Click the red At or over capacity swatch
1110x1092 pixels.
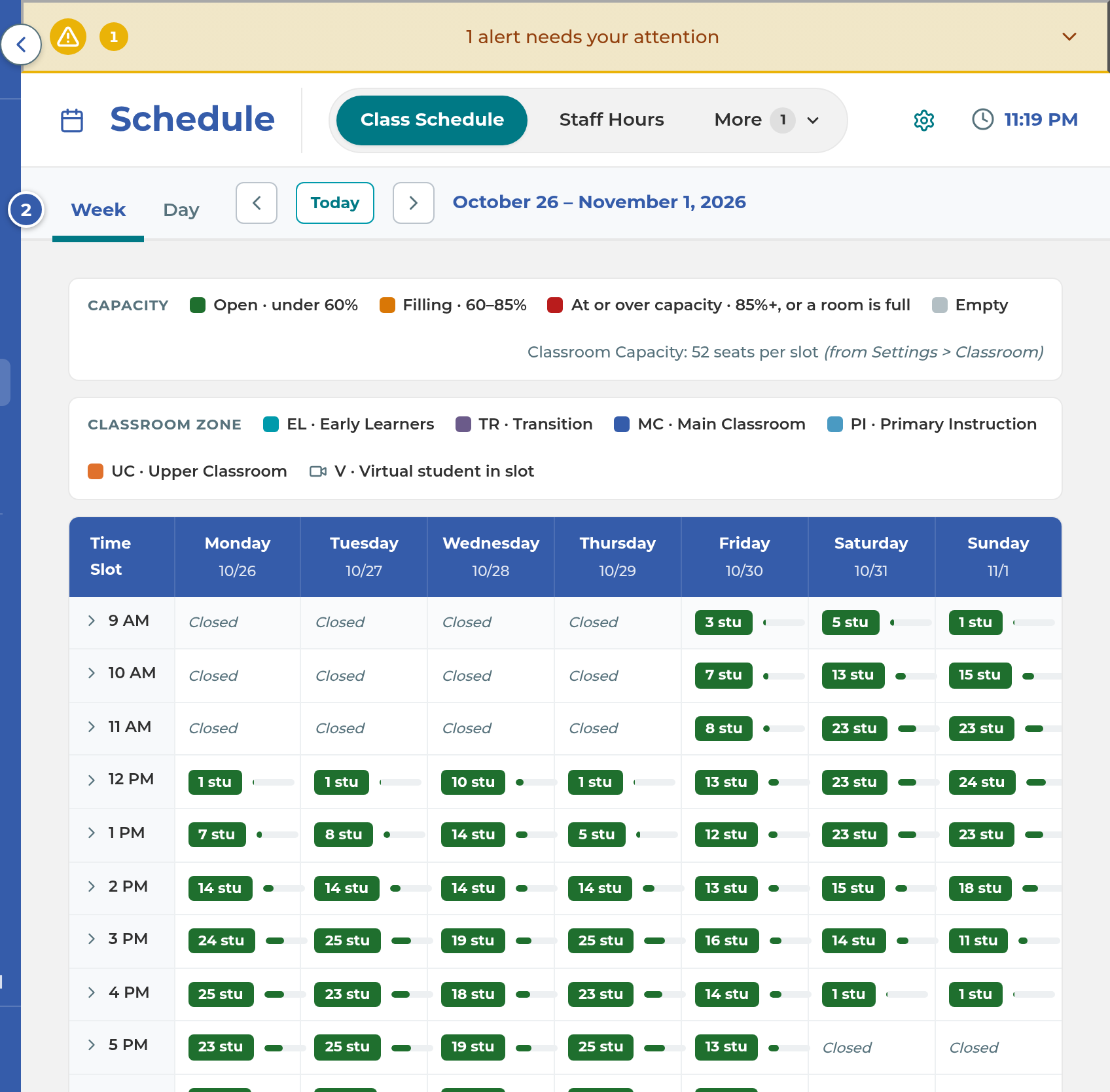555,305
